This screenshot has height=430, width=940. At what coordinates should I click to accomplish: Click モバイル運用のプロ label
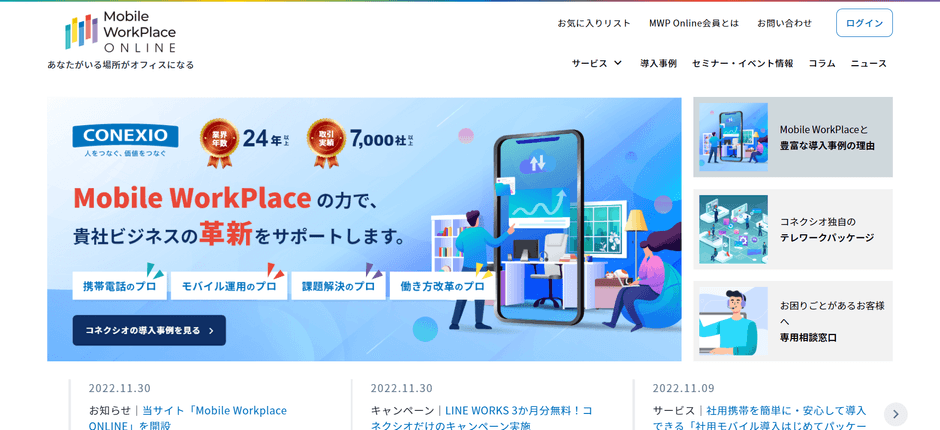click(x=228, y=286)
